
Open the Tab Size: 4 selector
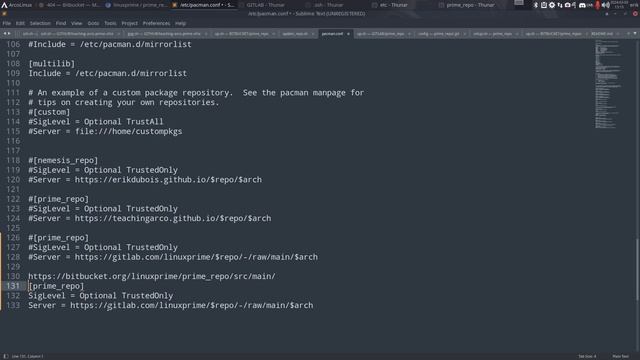click(x=587, y=356)
